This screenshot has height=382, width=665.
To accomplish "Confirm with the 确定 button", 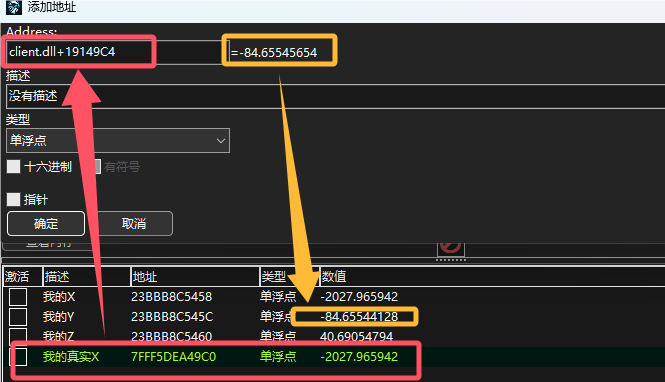I will [46, 223].
